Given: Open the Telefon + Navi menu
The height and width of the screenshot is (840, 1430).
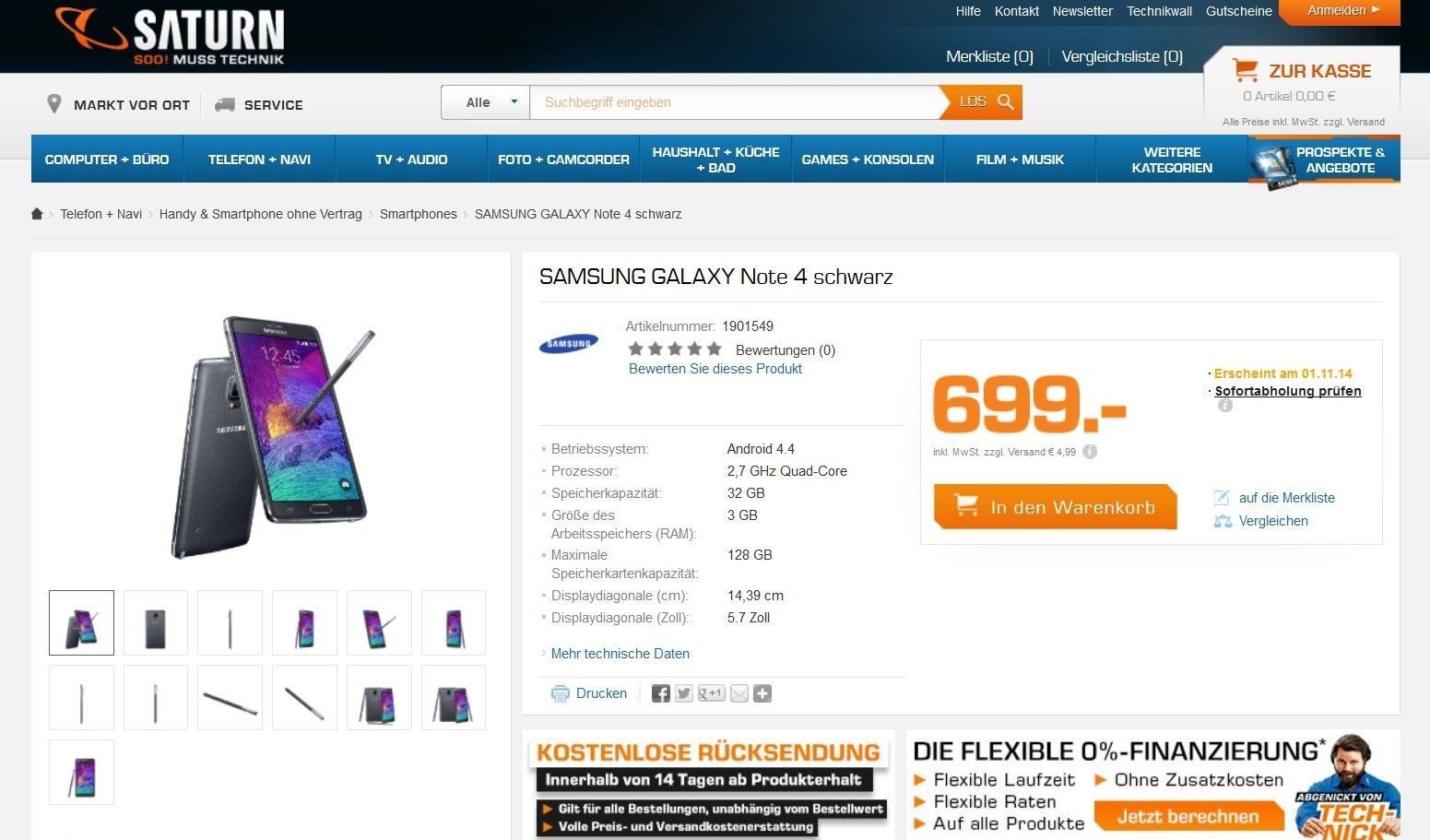Looking at the screenshot, I should click(x=259, y=160).
